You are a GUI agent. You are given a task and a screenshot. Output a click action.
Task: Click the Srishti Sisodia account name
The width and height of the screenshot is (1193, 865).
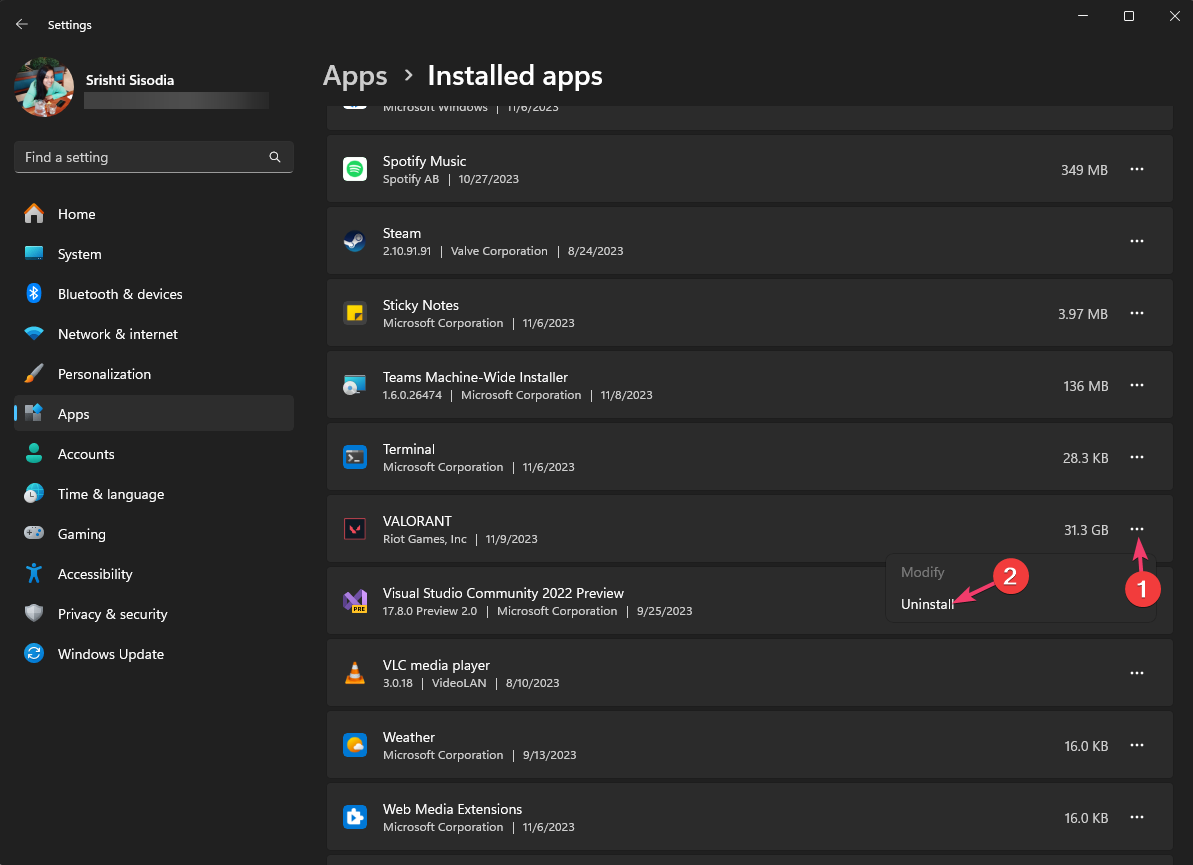pos(130,80)
